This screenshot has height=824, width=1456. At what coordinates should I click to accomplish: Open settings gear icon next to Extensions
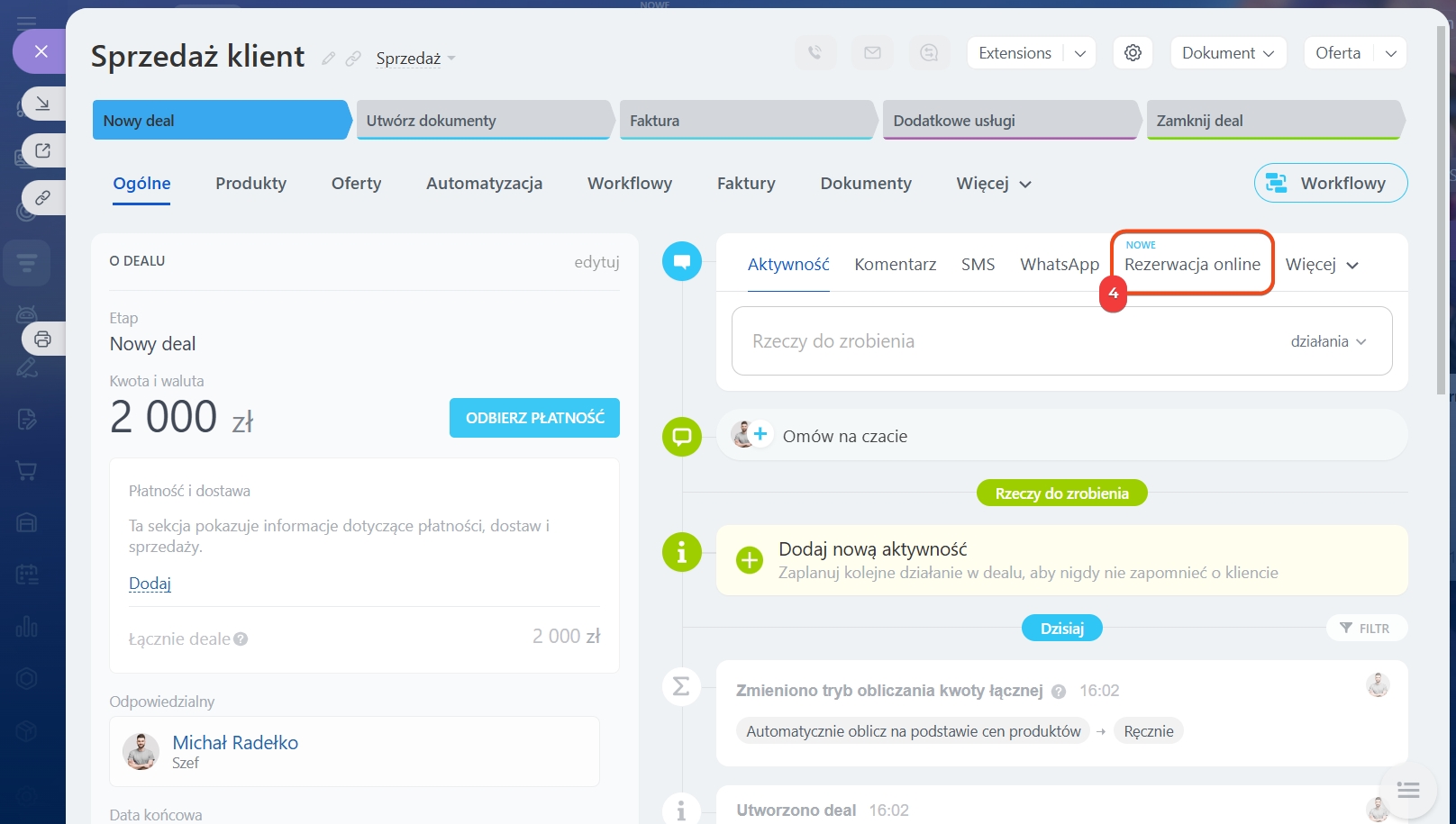point(1133,53)
